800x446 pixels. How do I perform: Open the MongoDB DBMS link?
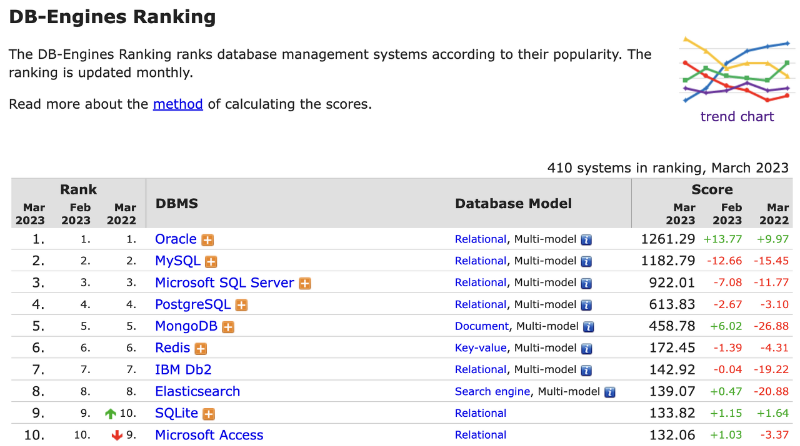[186, 326]
